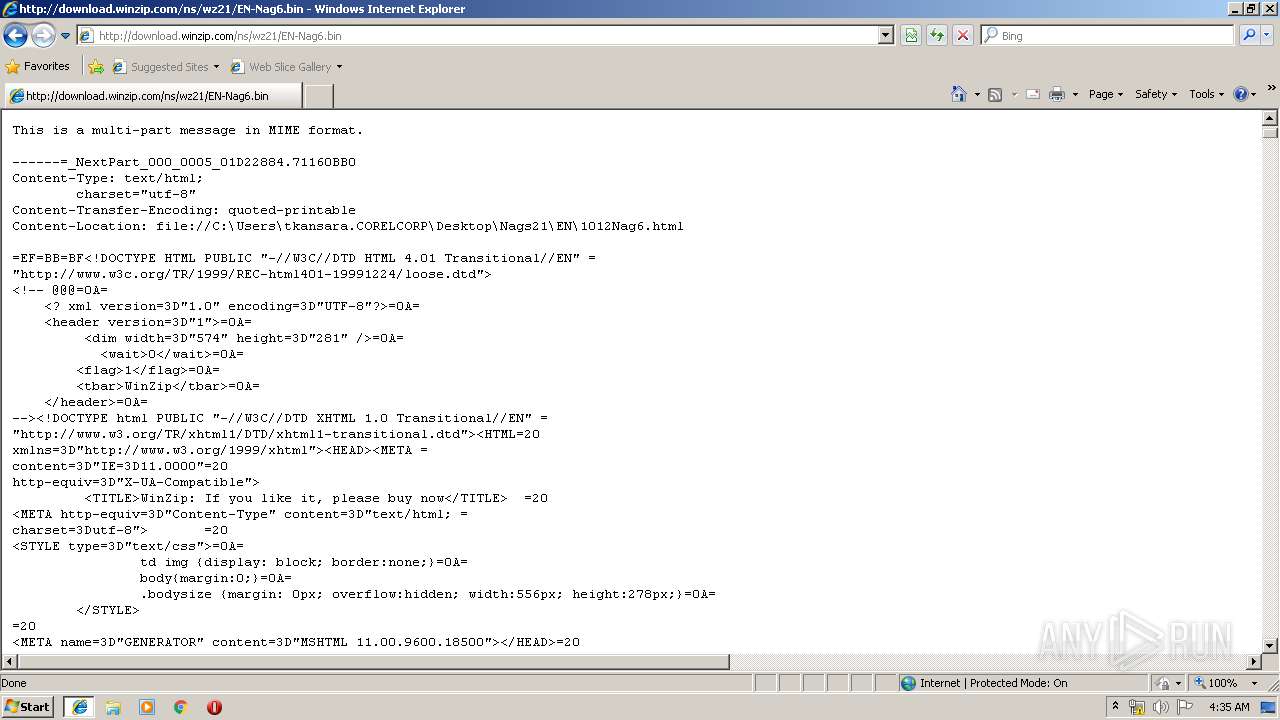Refresh the page with green arrows icon

pos(937,35)
